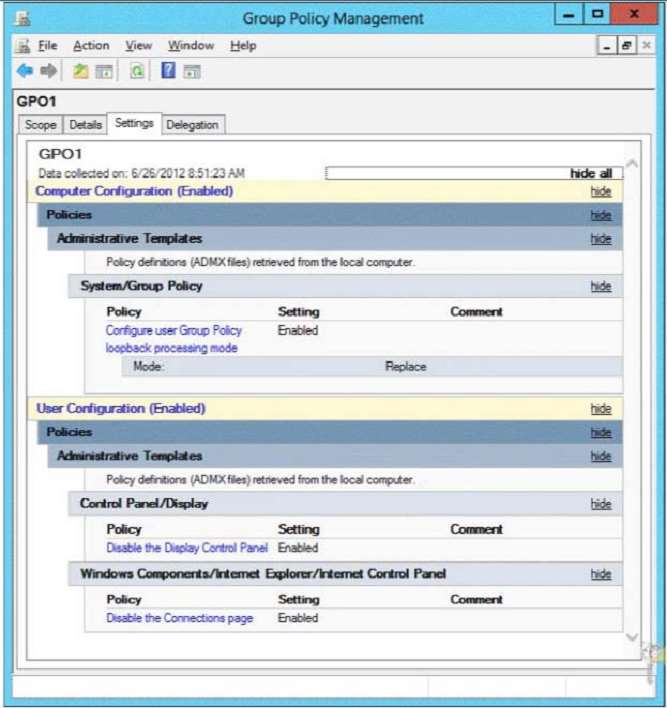This screenshot has width=667, height=708.
Task: Go back with the blue left arrow
Action: point(25,71)
